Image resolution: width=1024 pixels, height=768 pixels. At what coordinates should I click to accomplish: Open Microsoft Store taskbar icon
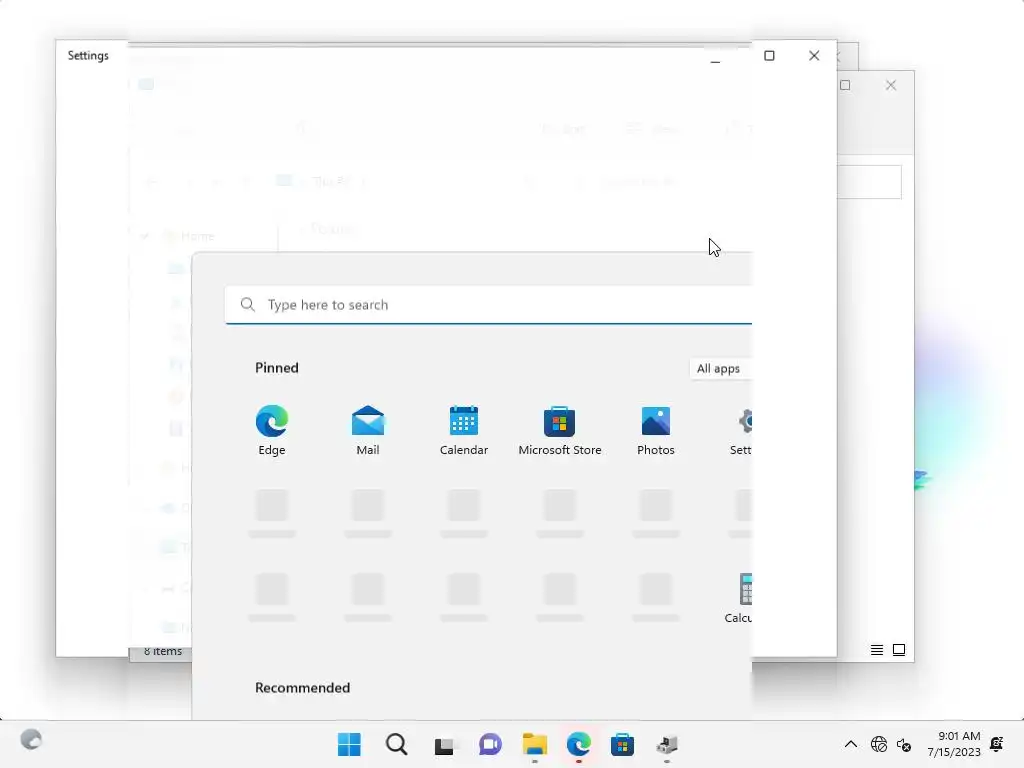(622, 744)
